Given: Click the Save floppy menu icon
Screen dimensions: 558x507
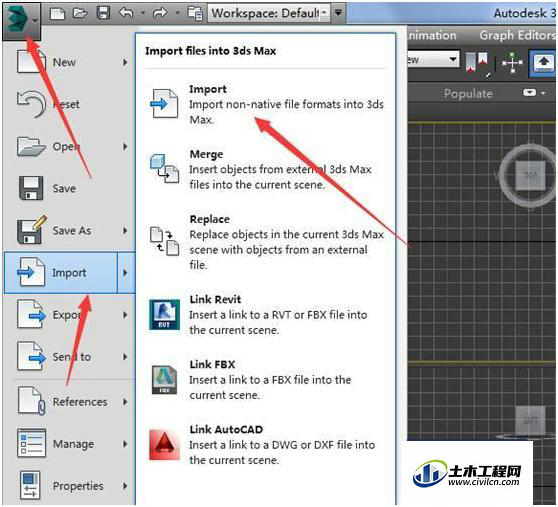Looking at the screenshot, I should [x=31, y=188].
